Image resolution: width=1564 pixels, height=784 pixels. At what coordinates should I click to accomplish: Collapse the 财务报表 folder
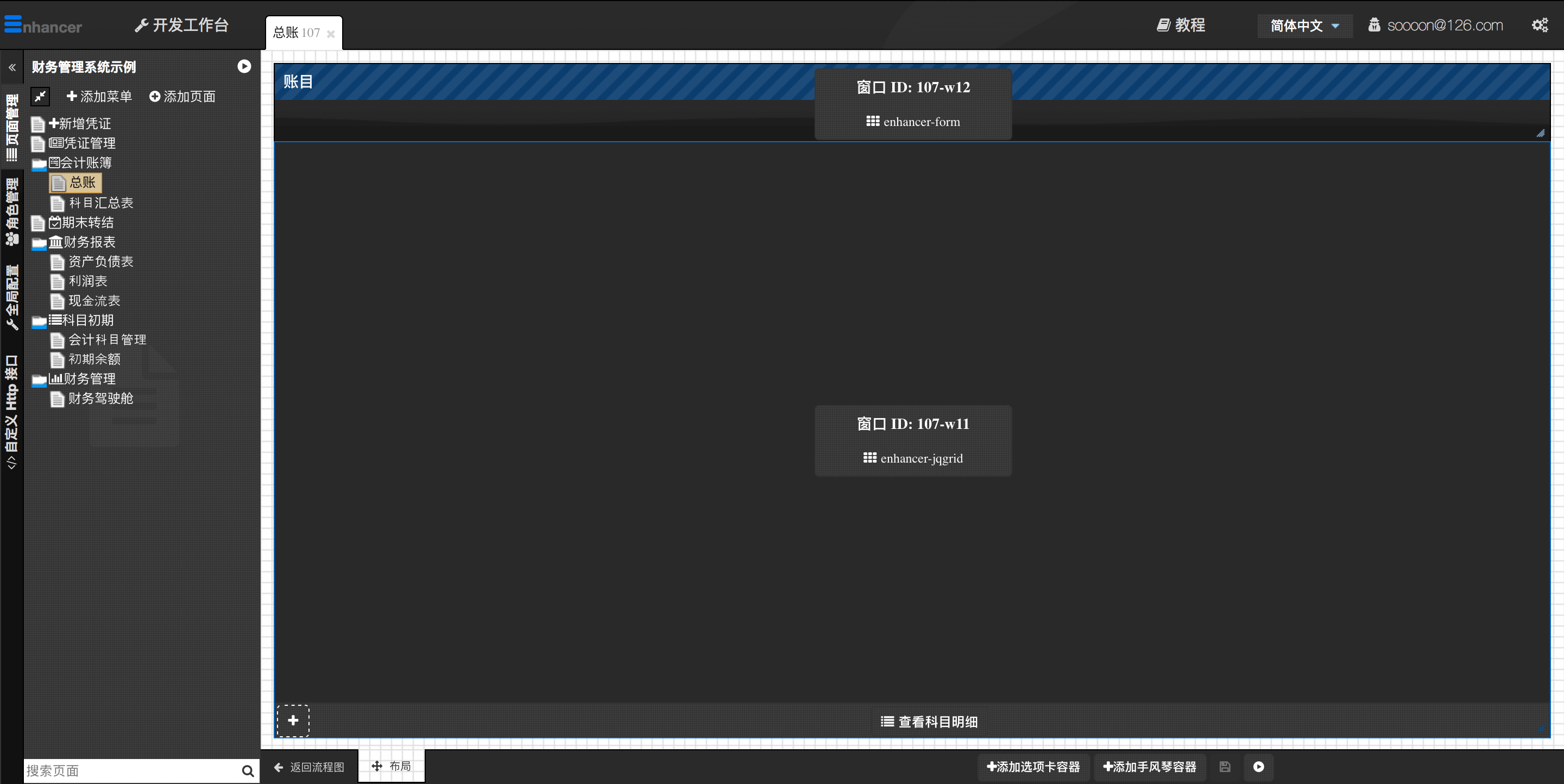[x=39, y=243]
